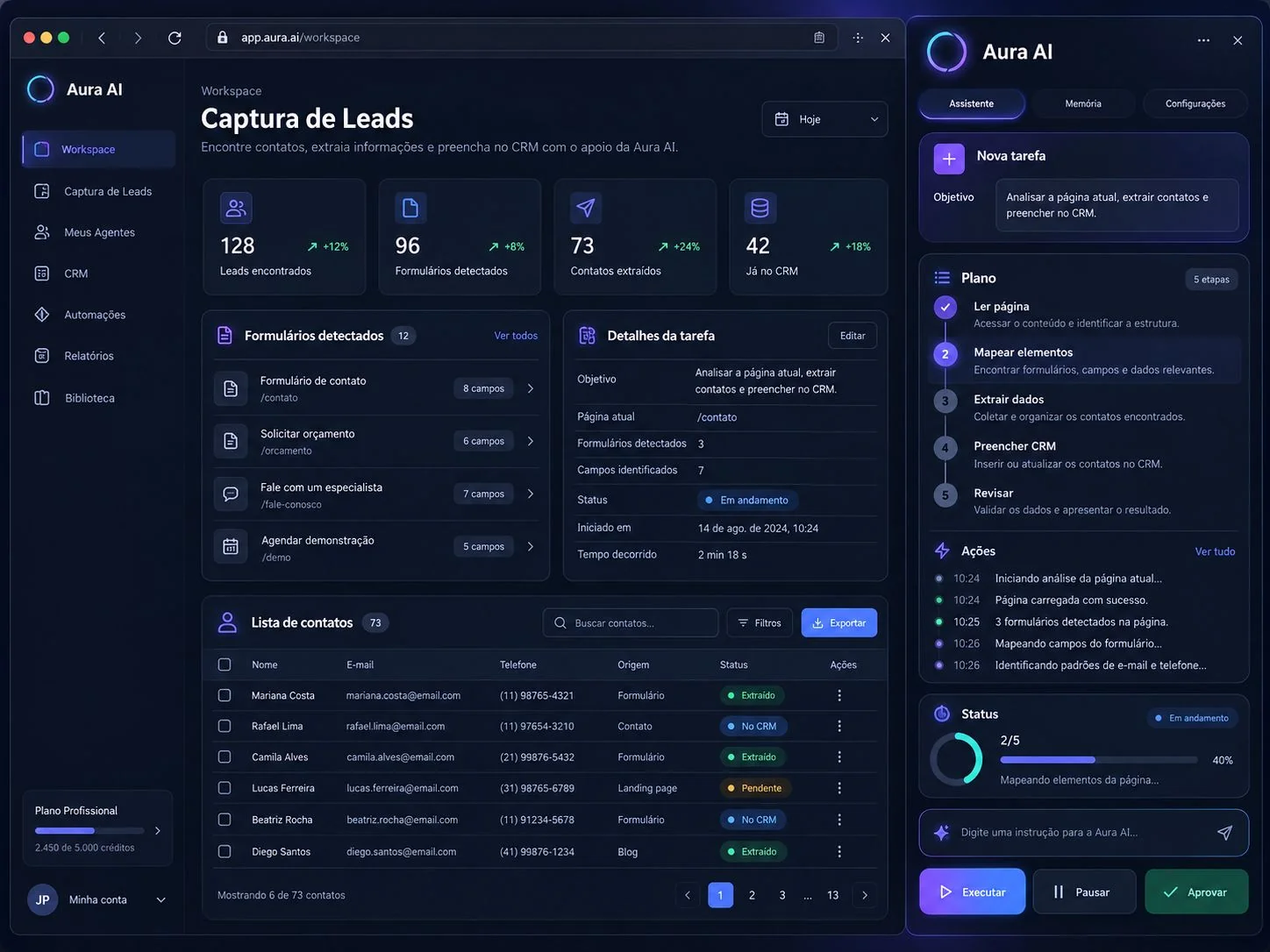Click the Exportar button
The image size is (1270, 952).
839,622
